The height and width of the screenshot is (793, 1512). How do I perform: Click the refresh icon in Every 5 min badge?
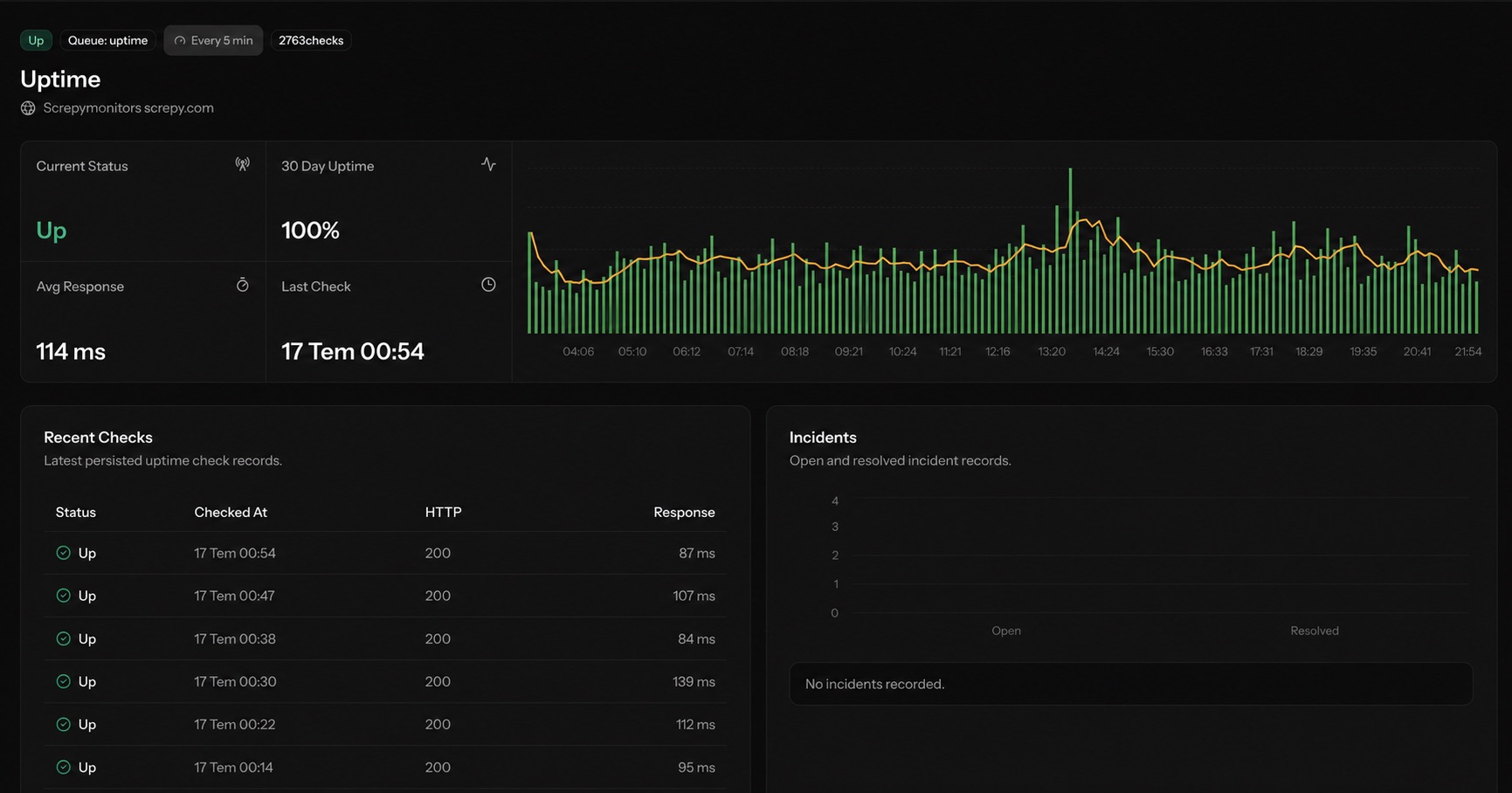(180, 41)
